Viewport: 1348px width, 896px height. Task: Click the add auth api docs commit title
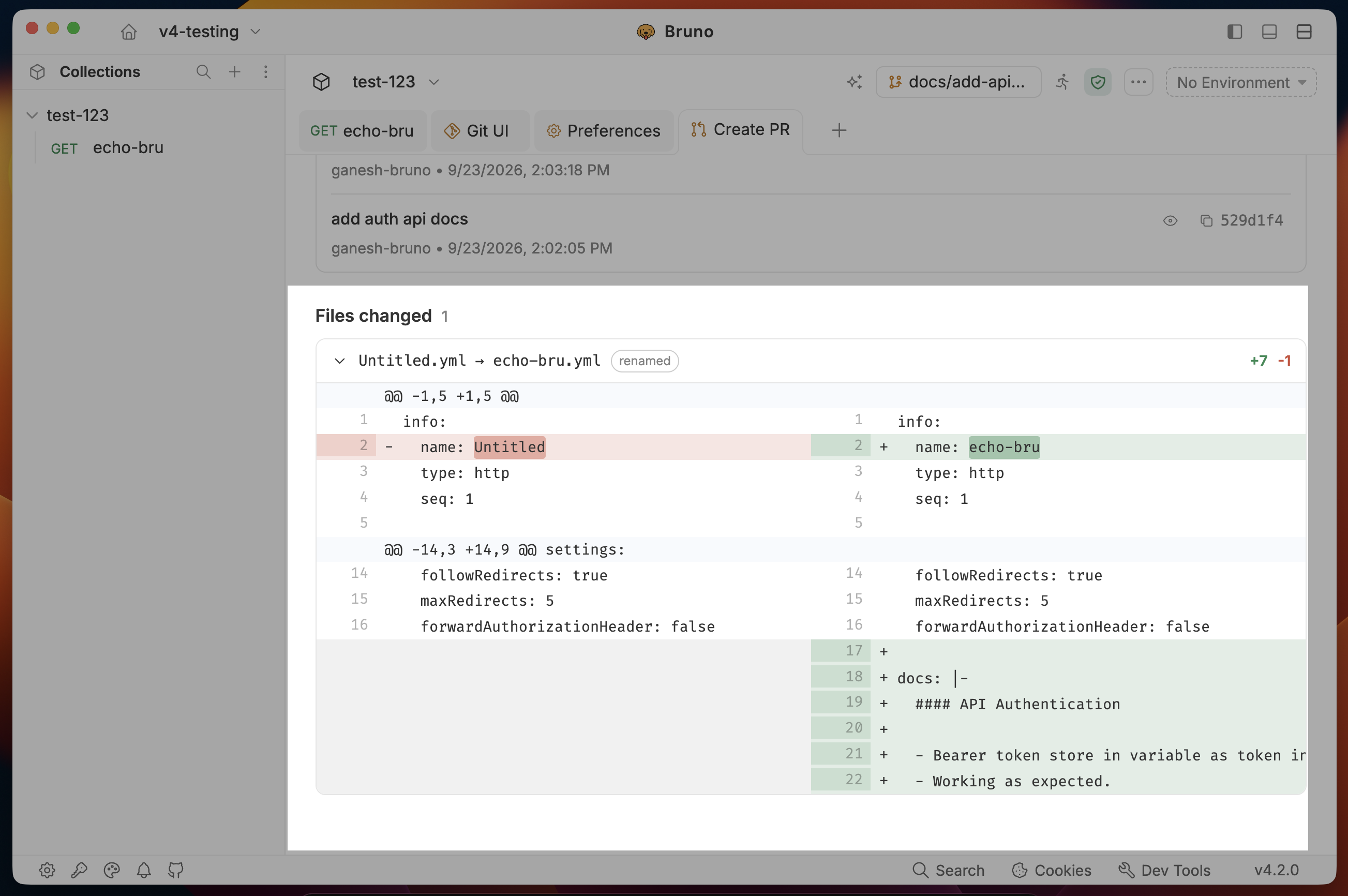pos(399,219)
